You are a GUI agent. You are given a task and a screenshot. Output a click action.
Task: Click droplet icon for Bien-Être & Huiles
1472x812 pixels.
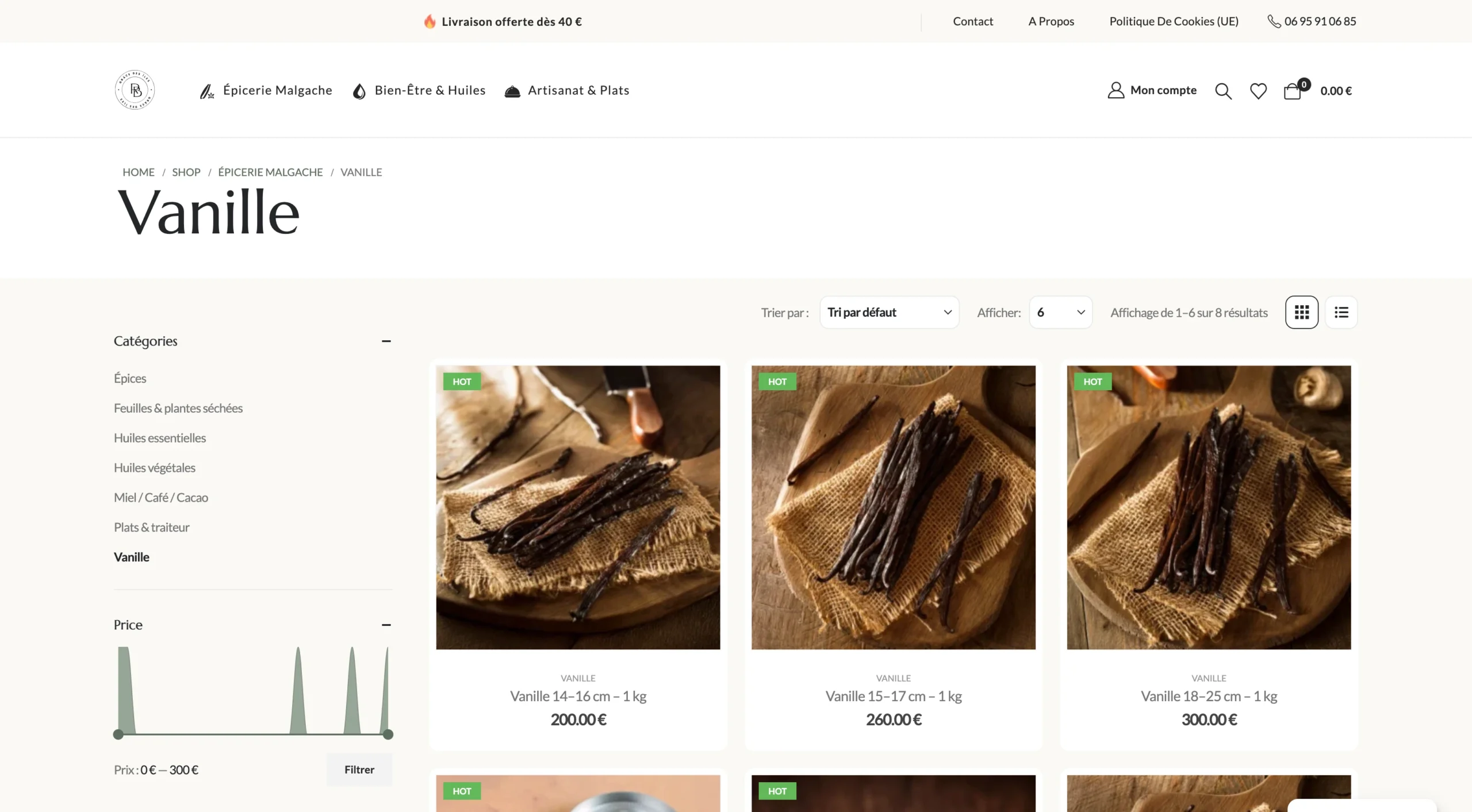(359, 91)
